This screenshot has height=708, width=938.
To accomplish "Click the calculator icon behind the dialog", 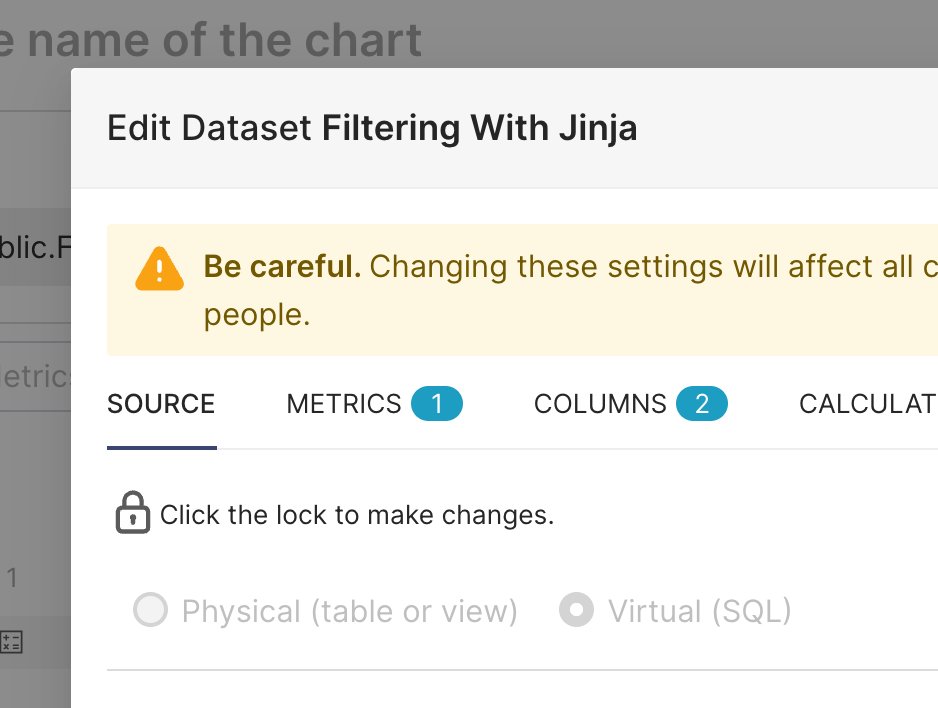I will tap(12, 642).
